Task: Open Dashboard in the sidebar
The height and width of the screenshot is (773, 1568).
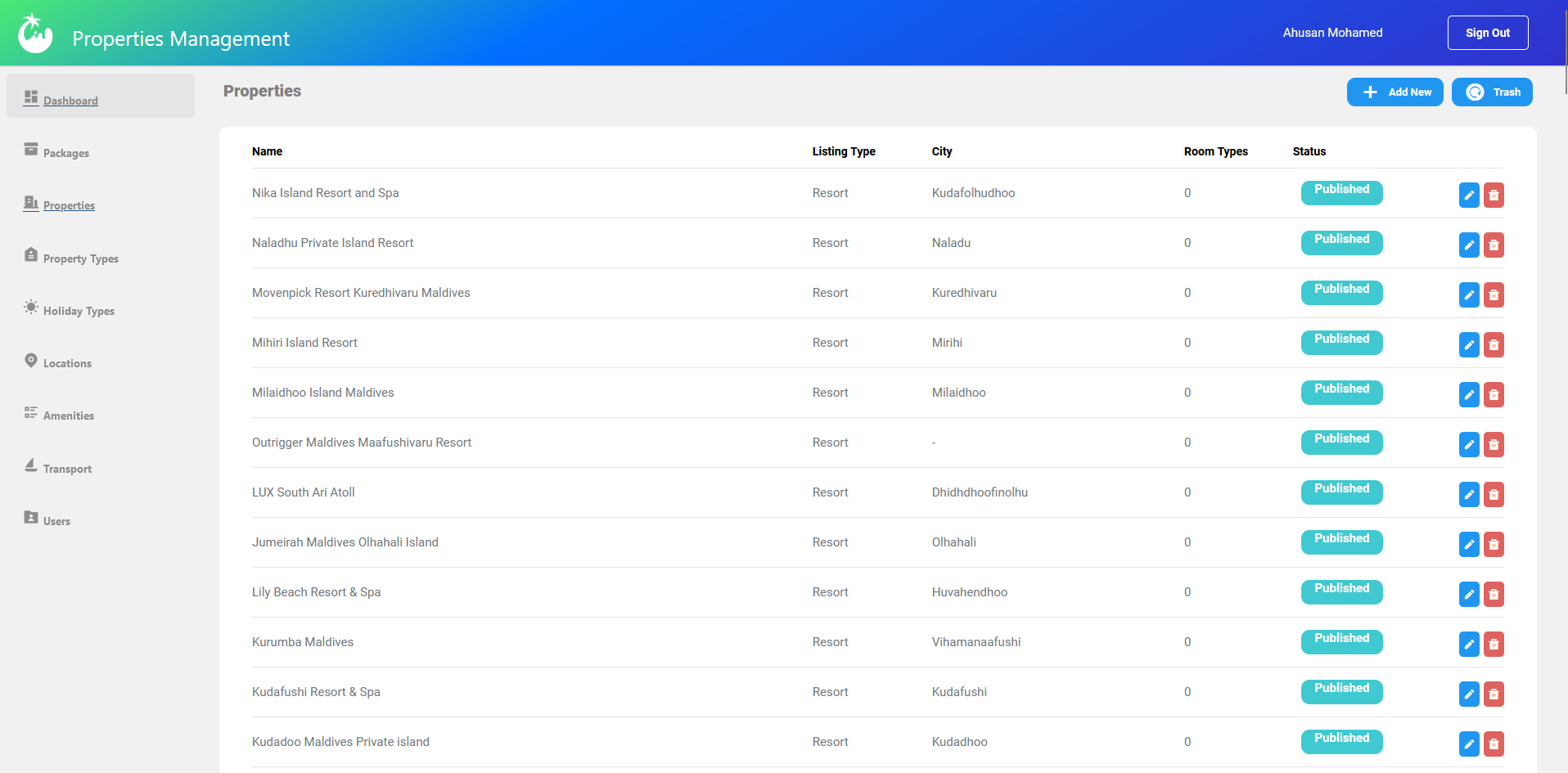Action: click(x=101, y=96)
